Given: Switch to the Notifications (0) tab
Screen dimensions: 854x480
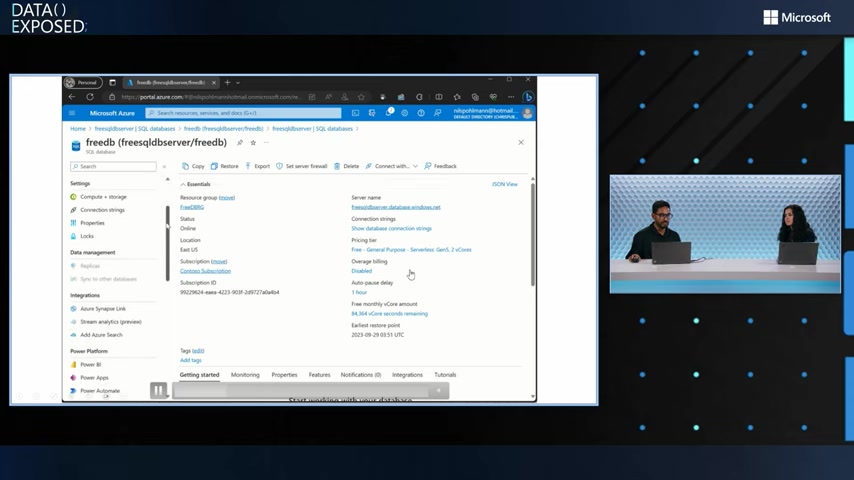Looking at the screenshot, I should pyautogui.click(x=361, y=375).
